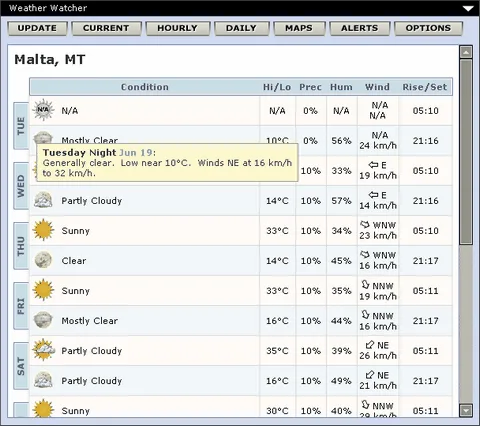Click the 21:16 sunset time for Tuesday
The height and width of the screenshot is (426, 480).
coord(426,141)
